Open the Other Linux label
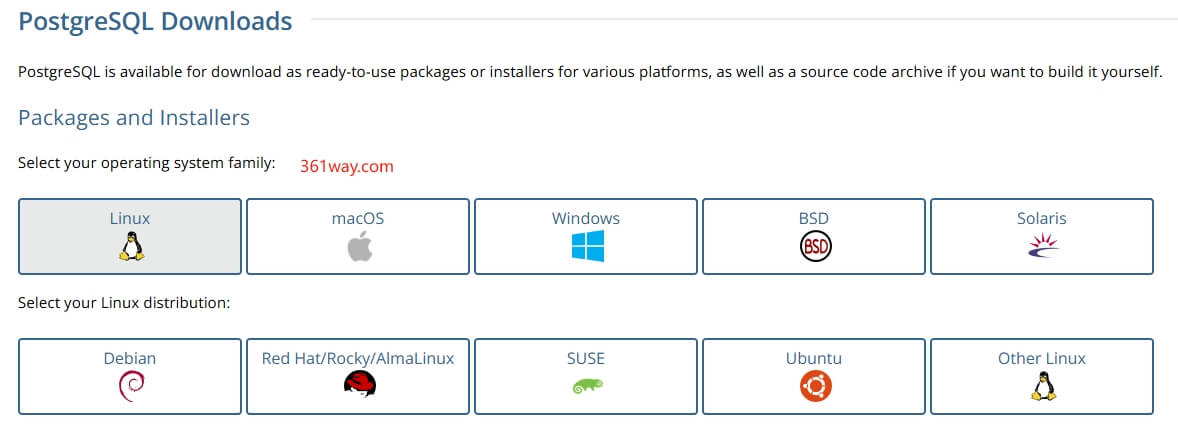The height and width of the screenshot is (426, 1178). [x=1041, y=358]
